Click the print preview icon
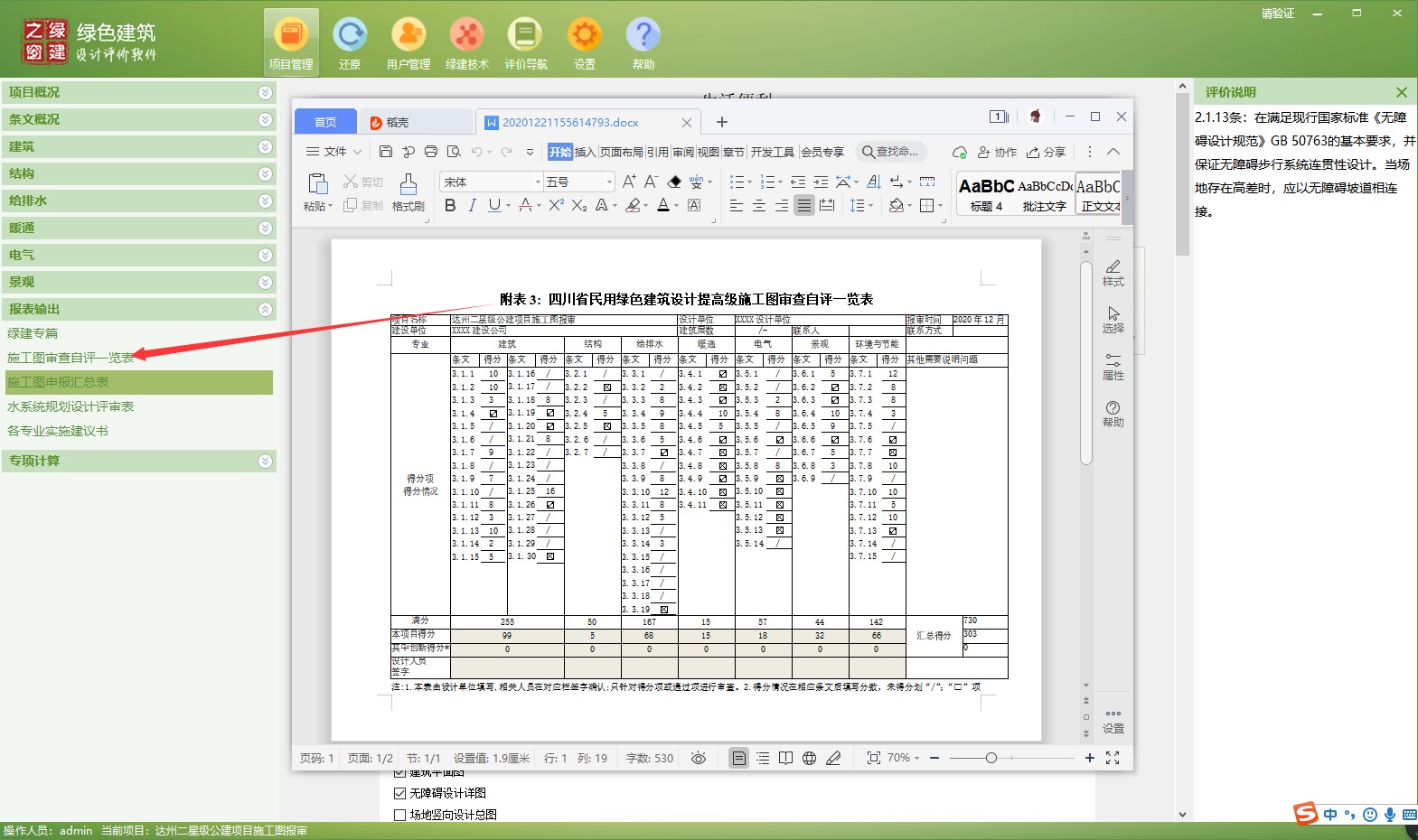 (x=455, y=152)
